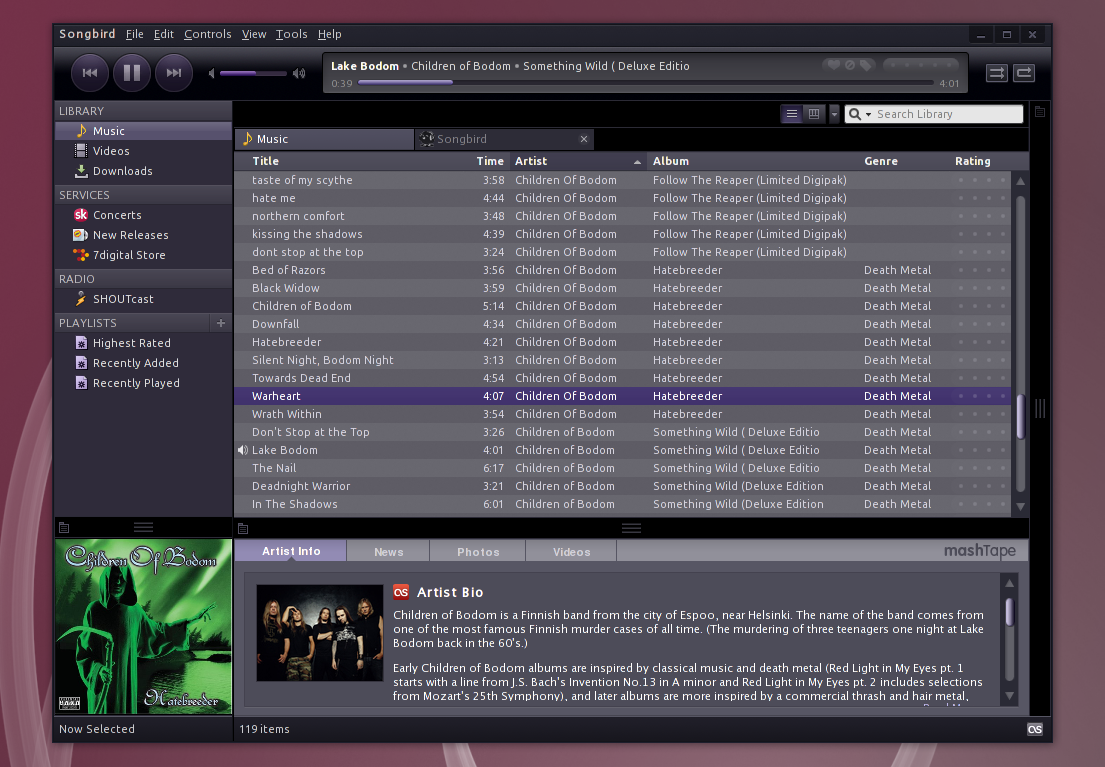Open the Recently Played playlist
The height and width of the screenshot is (767, 1105).
coord(144,383)
